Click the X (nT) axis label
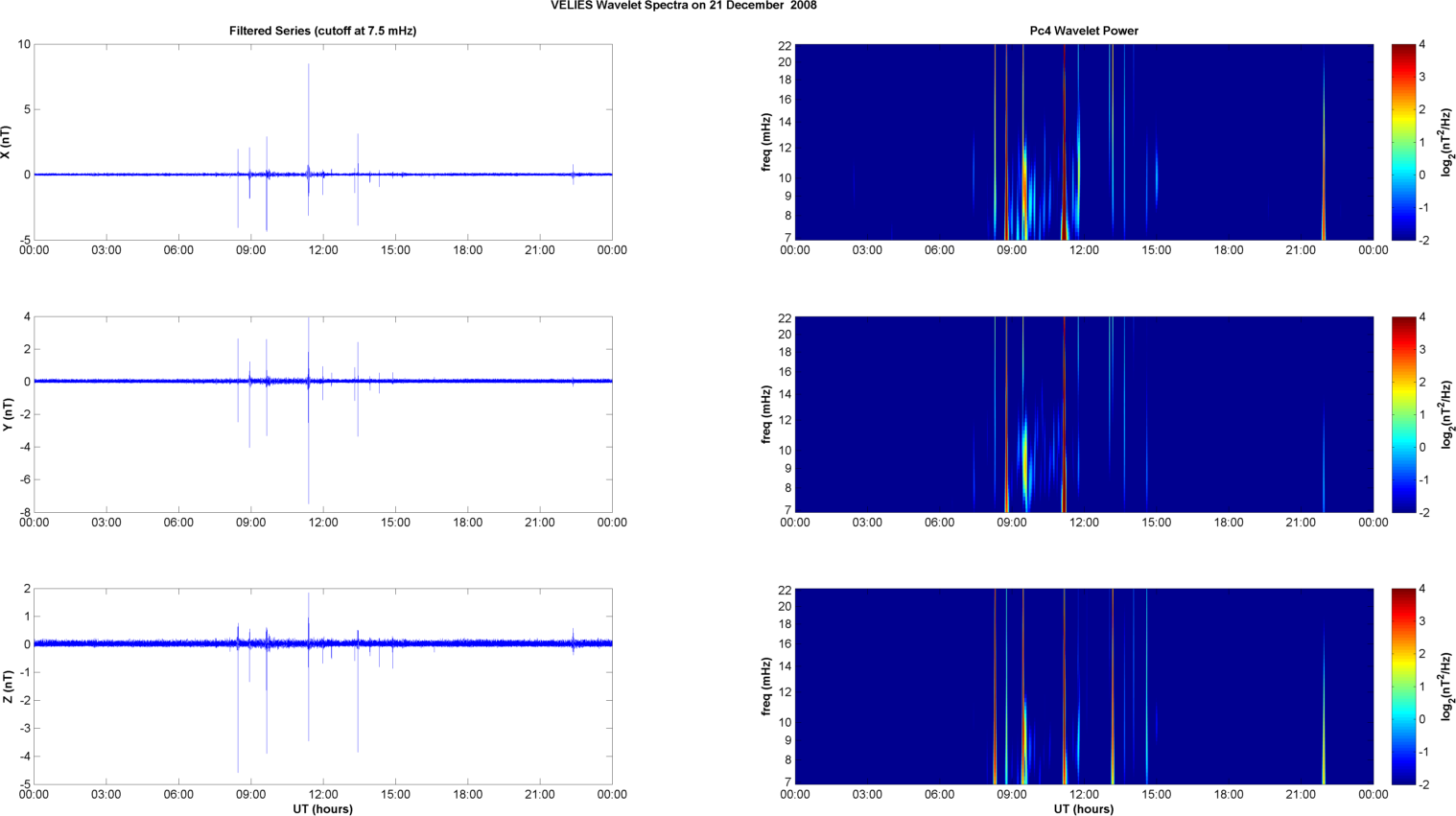This screenshot has height=816, width=1456. coord(6,142)
